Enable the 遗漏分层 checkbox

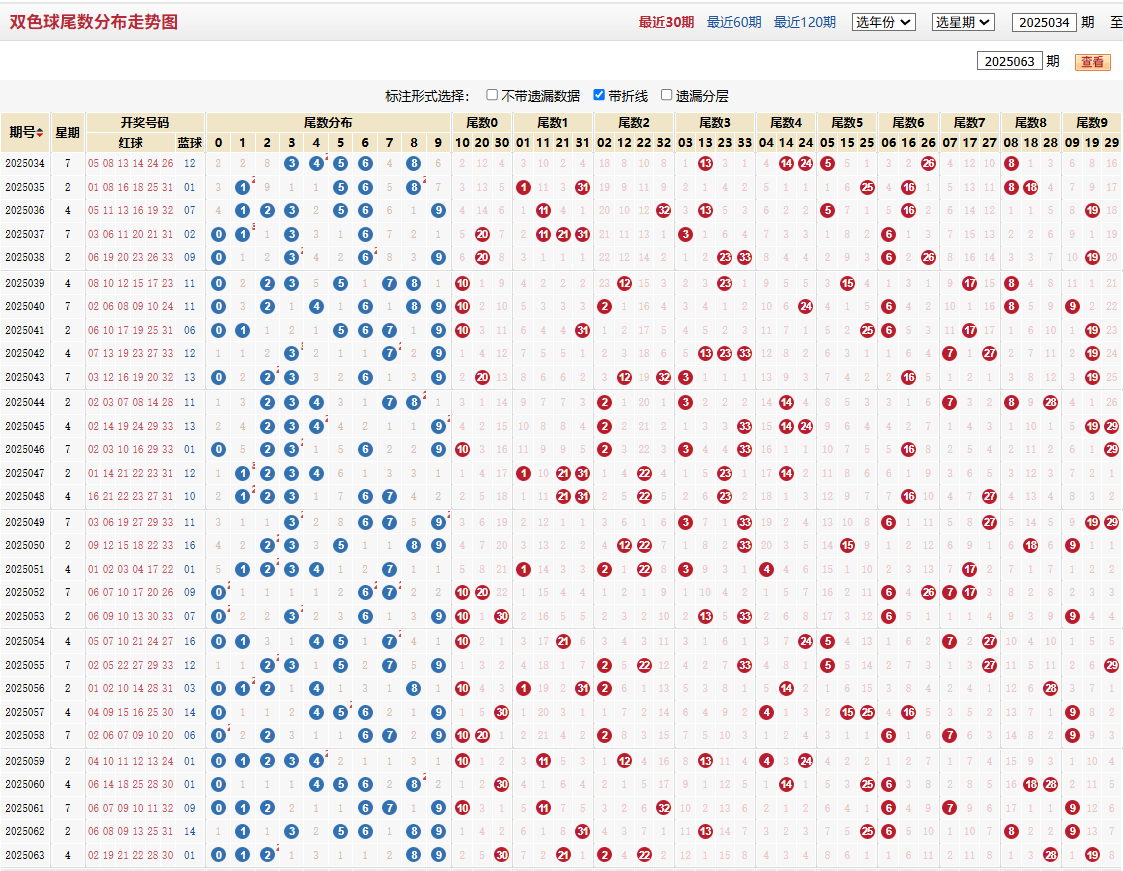point(667,95)
